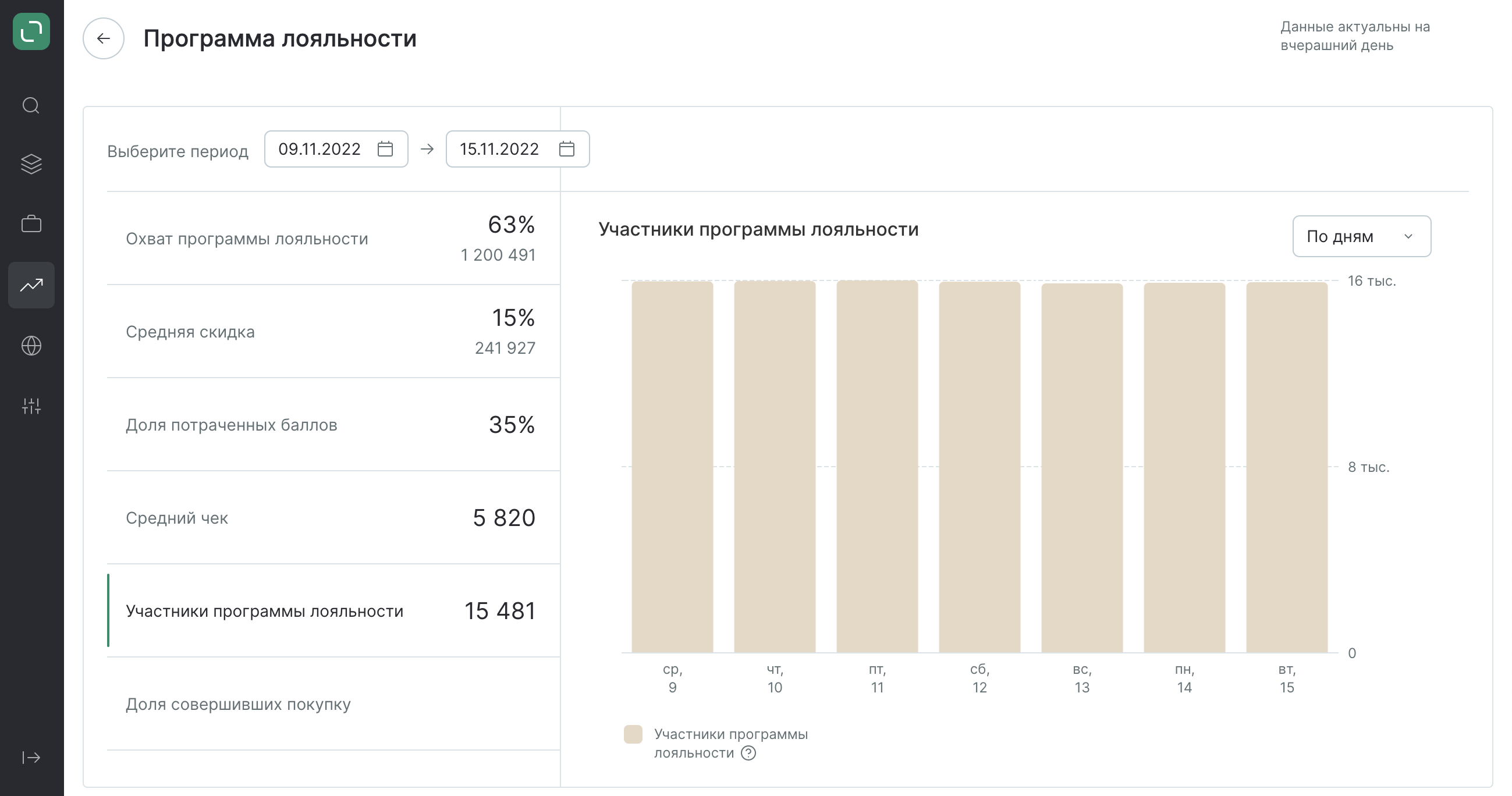
Task: Click the end date field 15.11.2022
Action: (517, 149)
